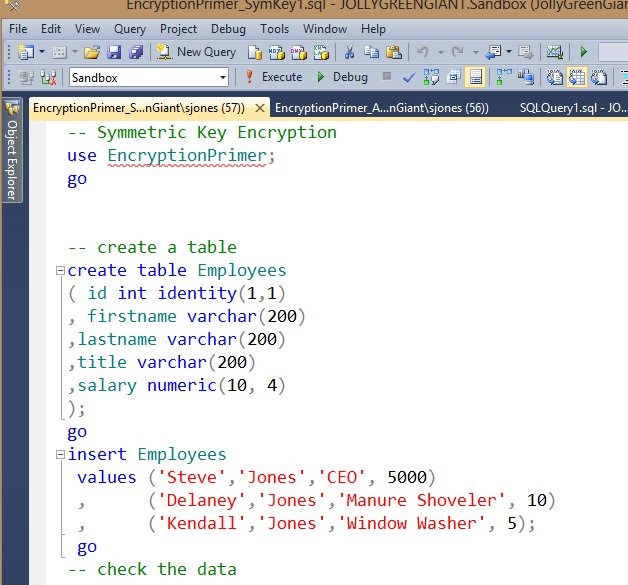This screenshot has height=585, width=628.
Task: Click the Paste clipboard icon
Action: (394, 52)
